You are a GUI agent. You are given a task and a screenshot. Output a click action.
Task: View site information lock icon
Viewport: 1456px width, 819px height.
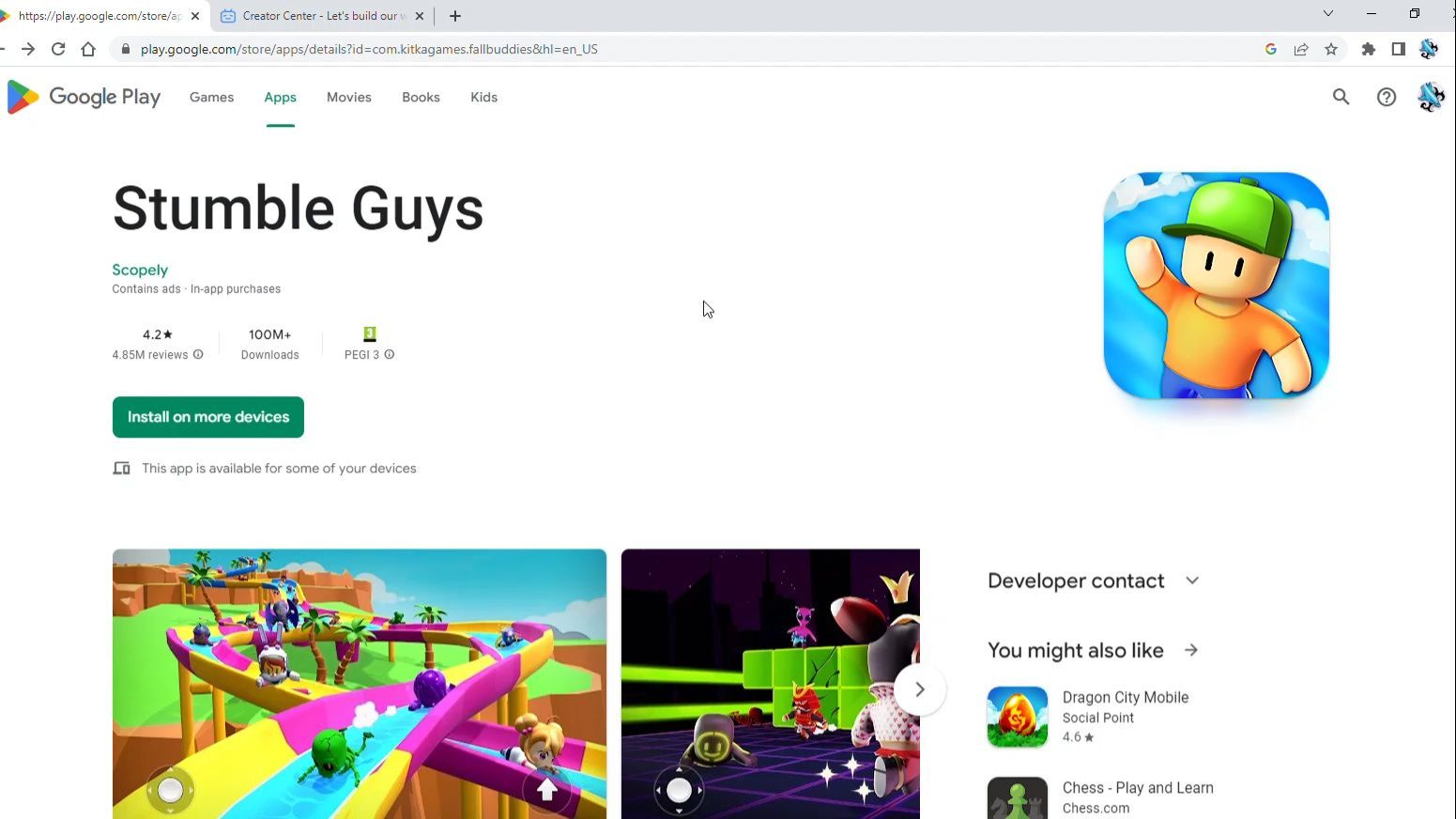pyautogui.click(x=125, y=49)
